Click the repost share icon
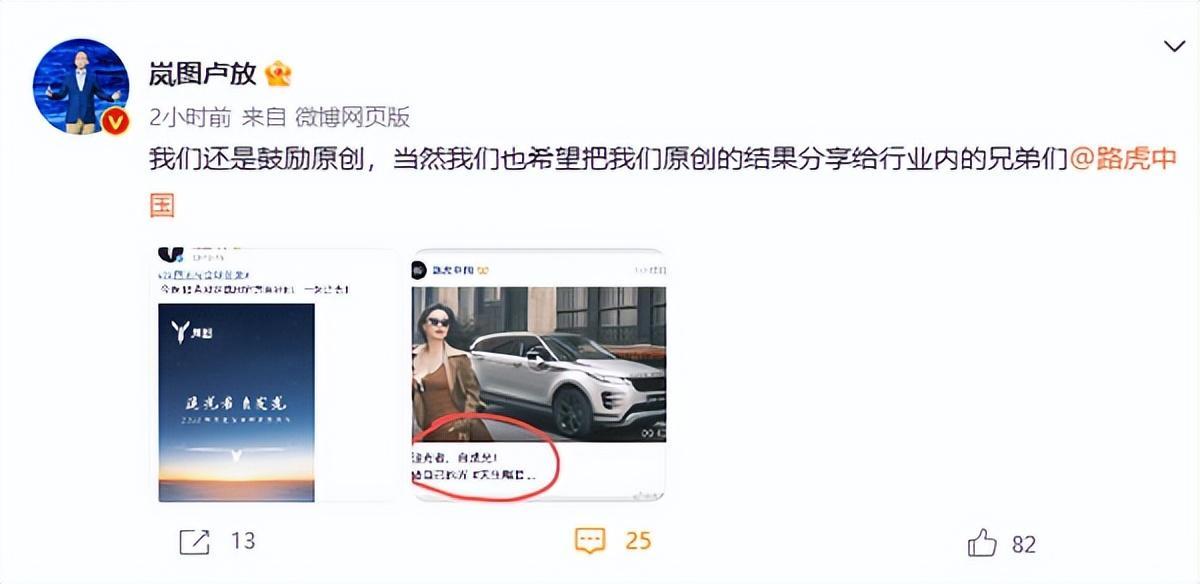 tap(194, 542)
